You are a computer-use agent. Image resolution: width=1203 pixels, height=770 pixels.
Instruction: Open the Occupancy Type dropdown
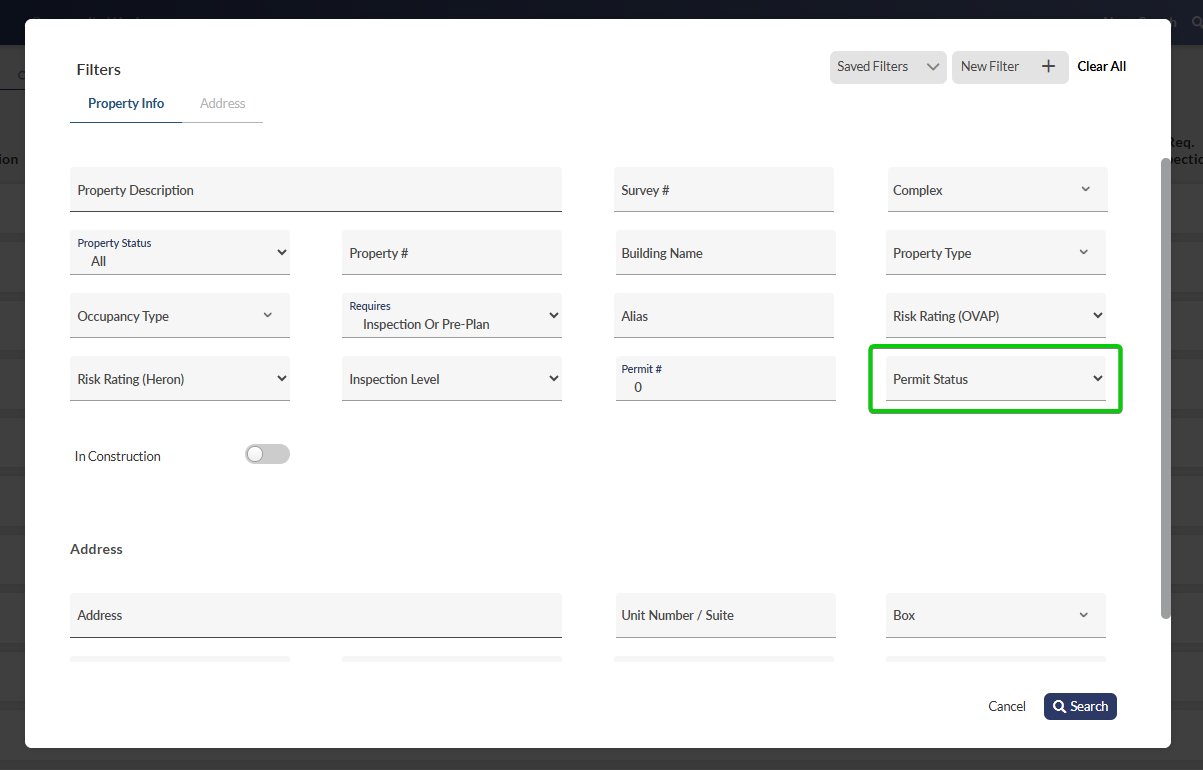click(180, 316)
